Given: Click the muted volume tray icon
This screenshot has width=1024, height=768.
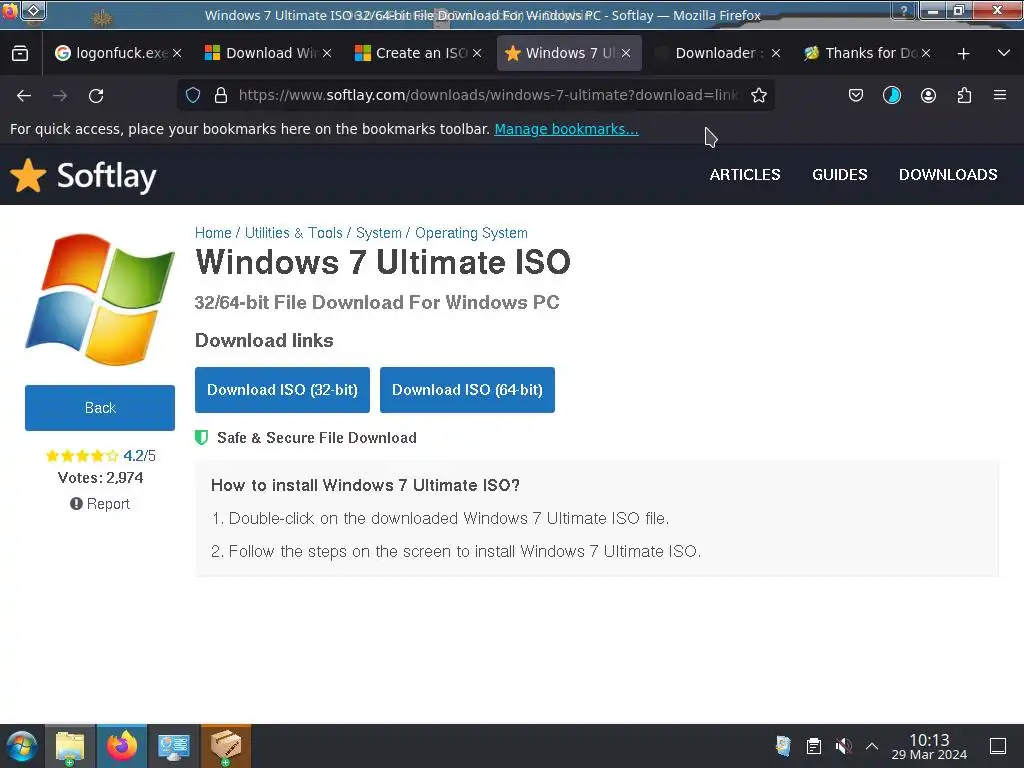Looking at the screenshot, I should [x=843, y=746].
